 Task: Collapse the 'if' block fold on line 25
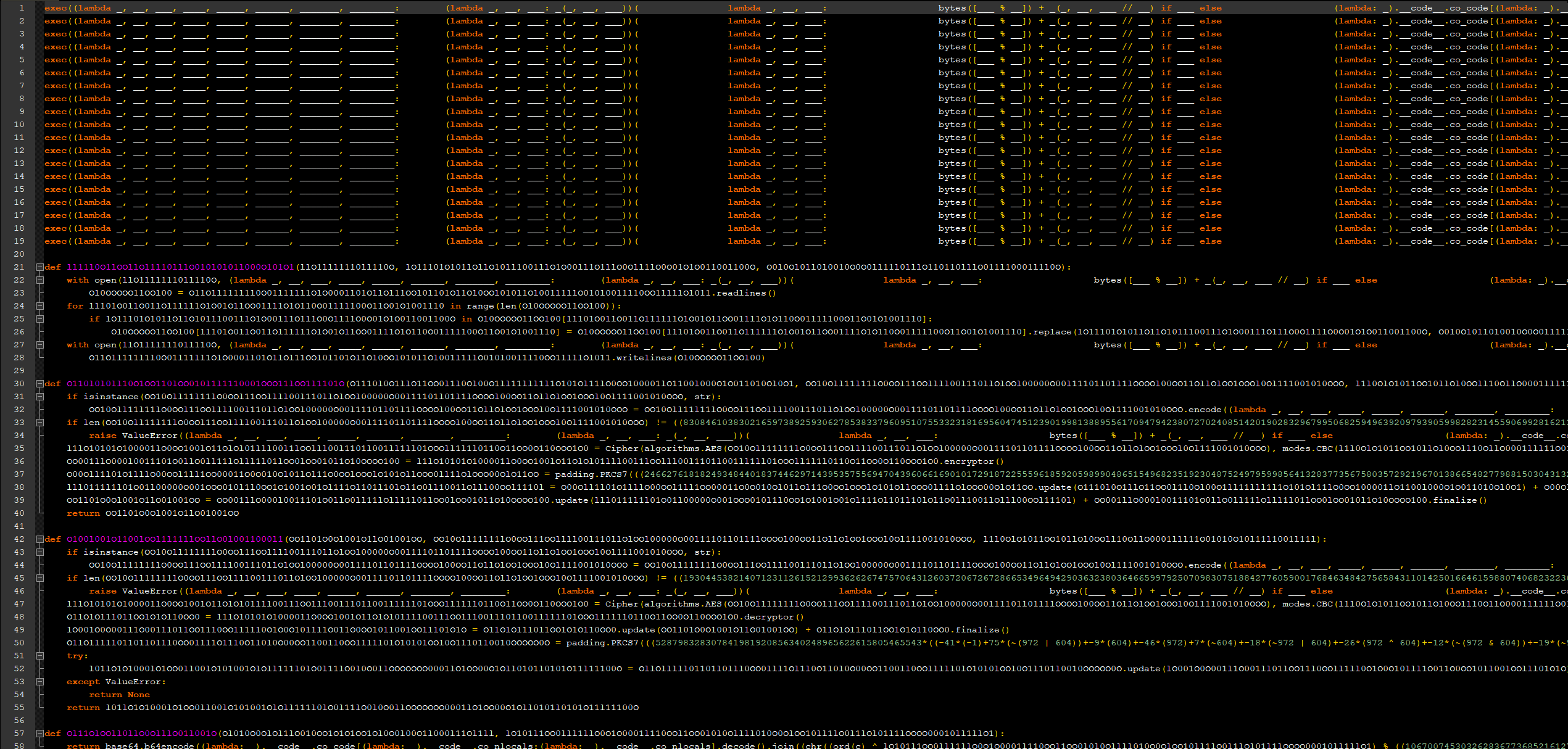(39, 319)
